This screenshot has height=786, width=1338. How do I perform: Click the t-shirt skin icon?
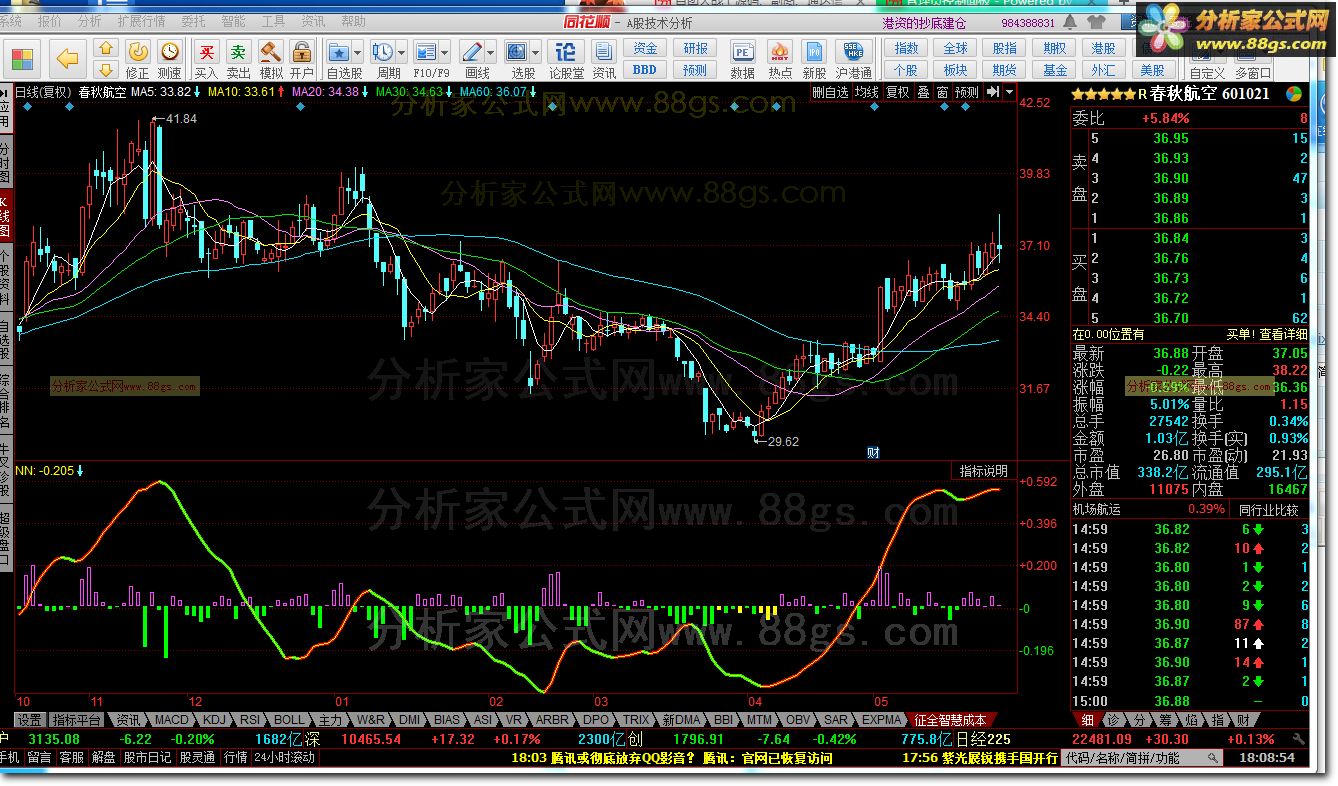(1097, 22)
